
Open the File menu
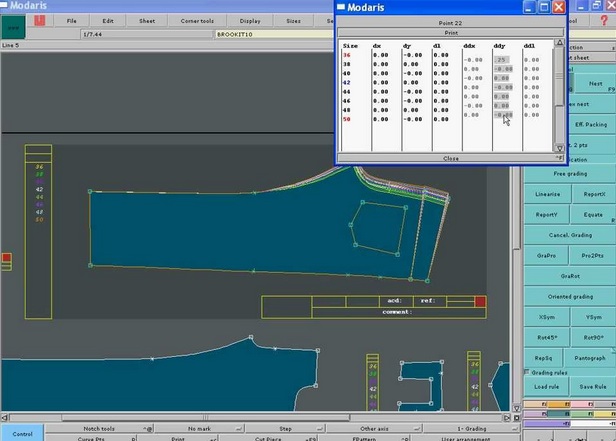(72, 21)
